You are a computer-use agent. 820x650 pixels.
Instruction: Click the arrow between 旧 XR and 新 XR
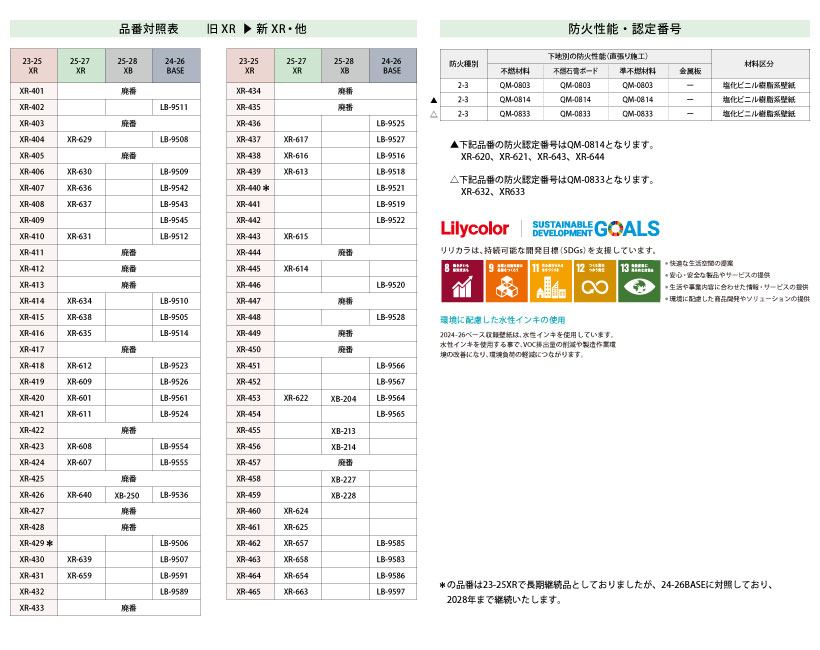click(x=247, y=29)
